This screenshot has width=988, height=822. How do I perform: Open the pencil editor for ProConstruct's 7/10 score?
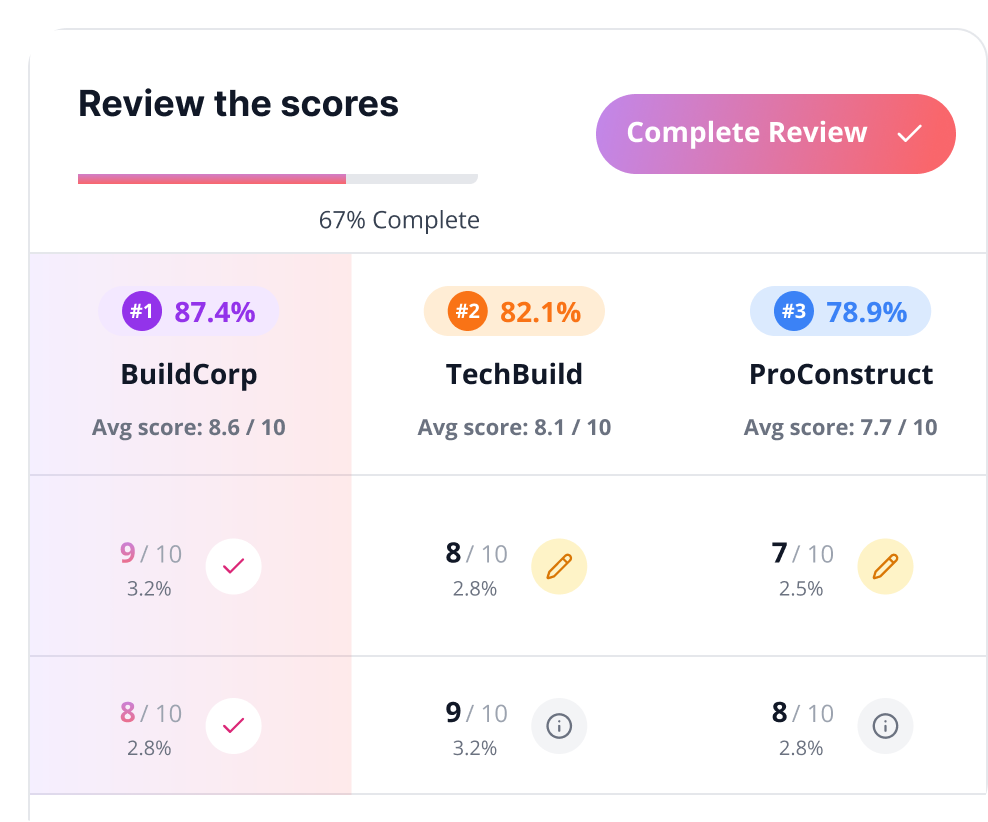(885, 566)
